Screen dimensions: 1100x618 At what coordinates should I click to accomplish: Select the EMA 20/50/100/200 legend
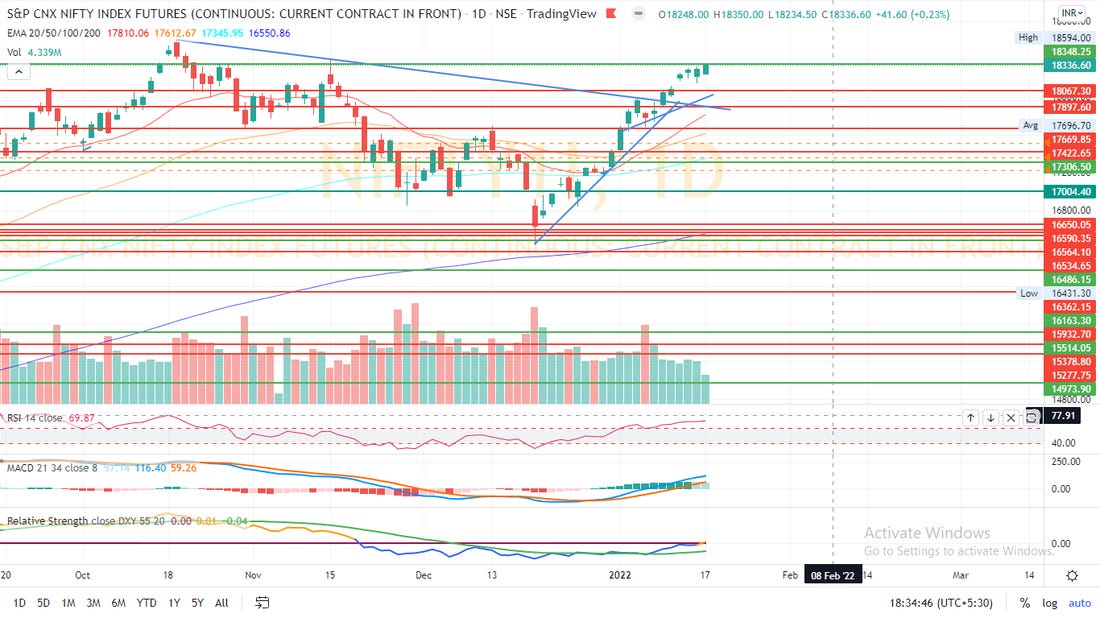[x=54, y=33]
